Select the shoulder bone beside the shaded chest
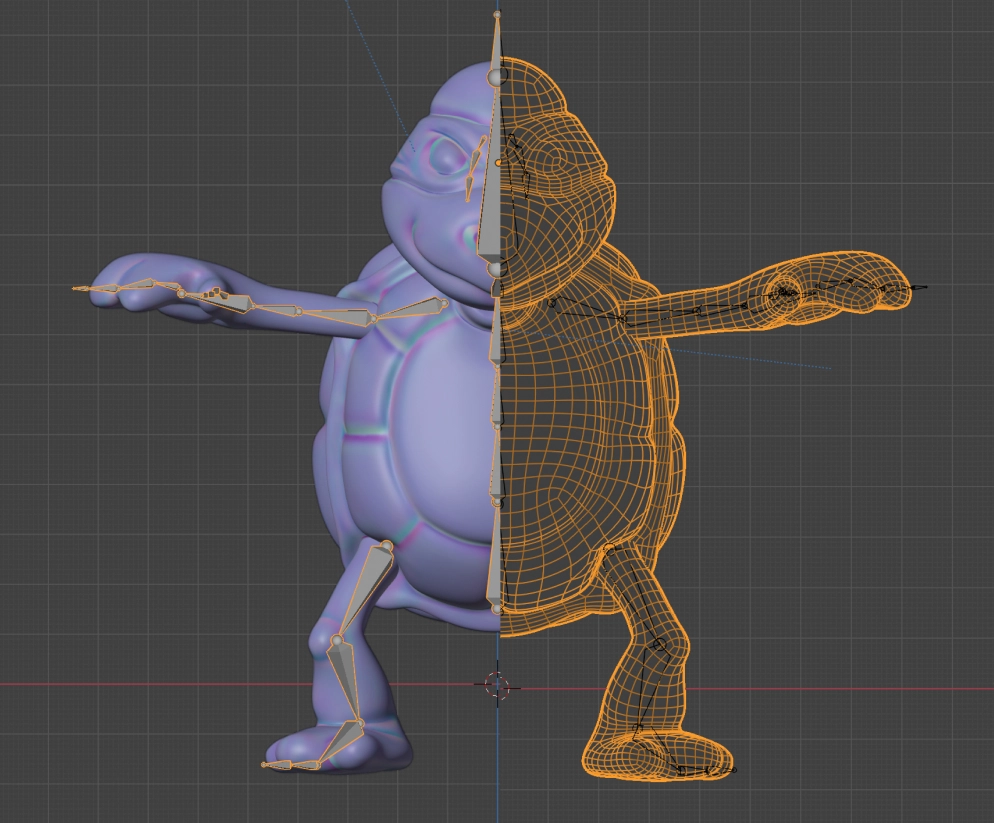 pyautogui.click(x=411, y=310)
